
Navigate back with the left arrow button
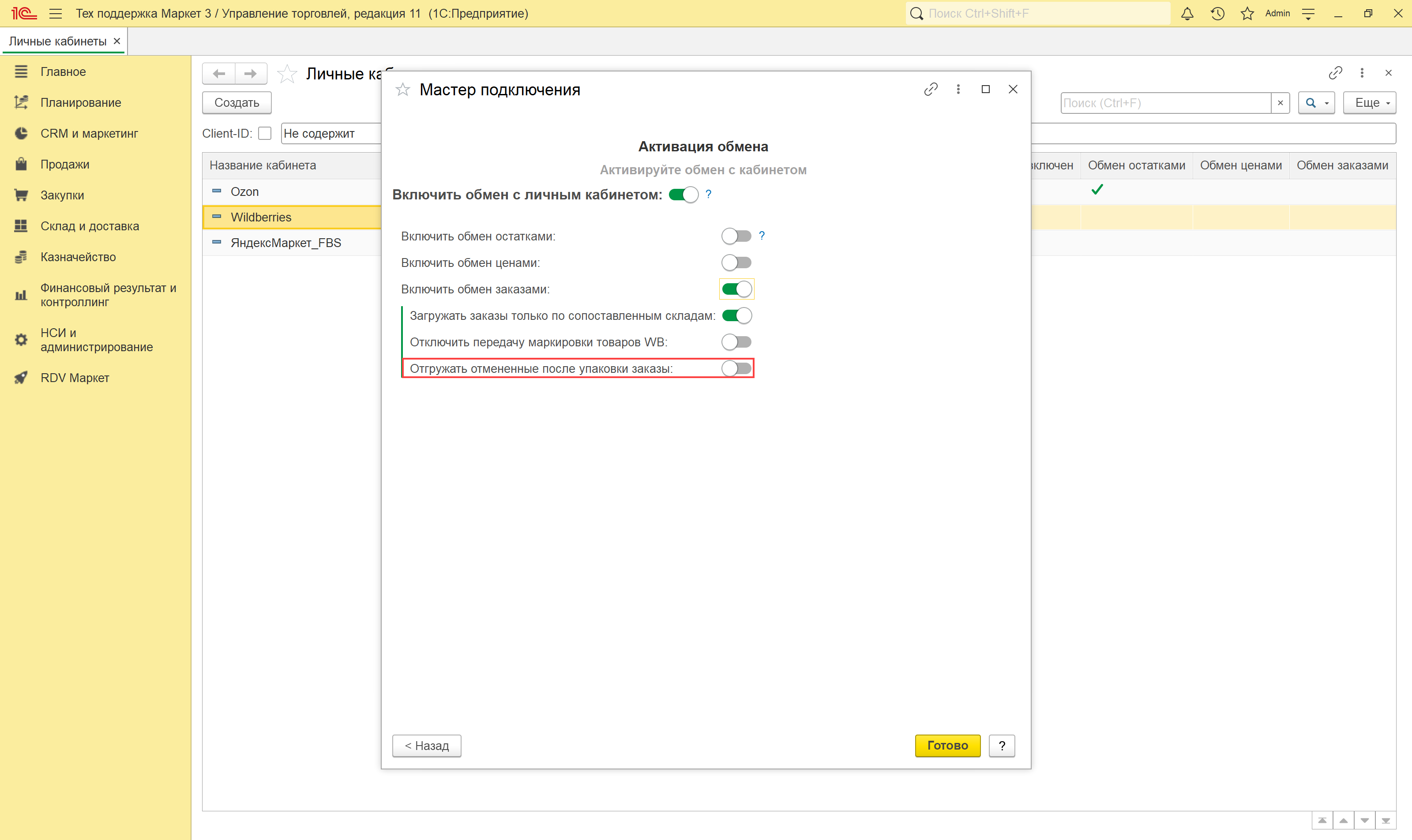pos(219,74)
